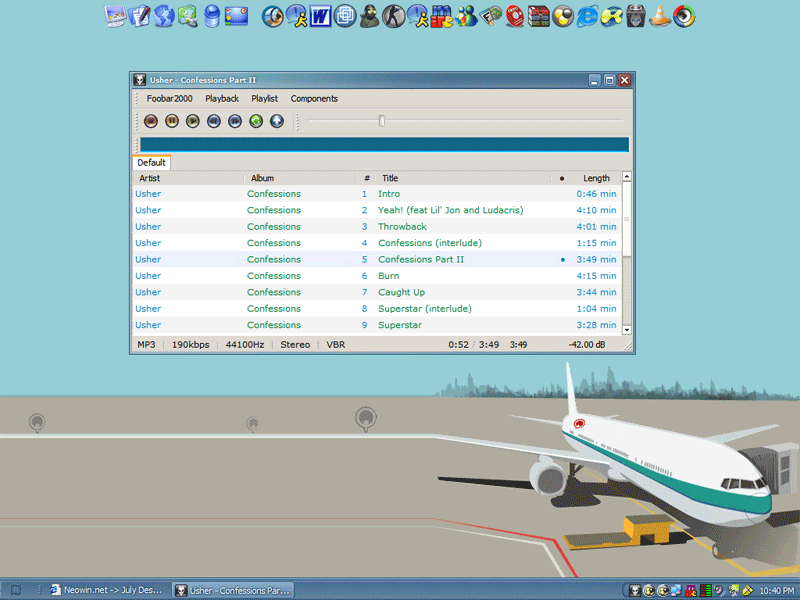800x600 pixels.
Task: Click the 0:52 / 3:49 time display
Action: pos(473,345)
